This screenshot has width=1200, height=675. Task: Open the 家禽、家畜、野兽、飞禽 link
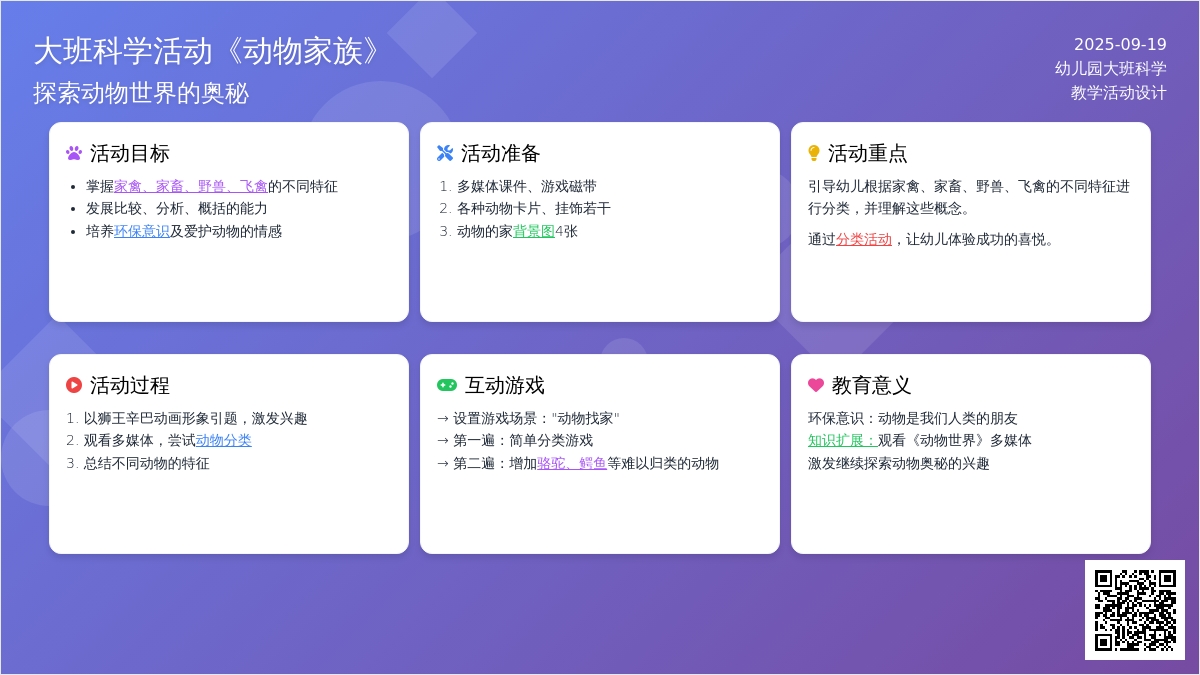click(x=190, y=186)
